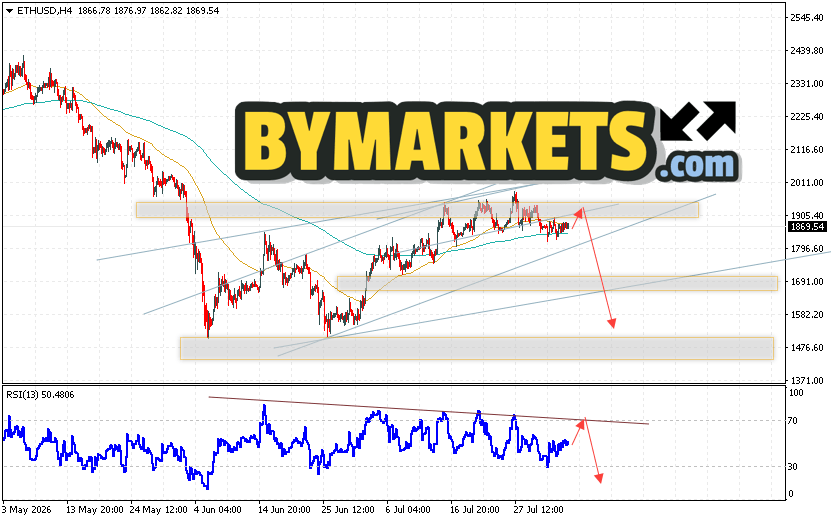The image size is (831, 521).
Task: Click the 1476.60 price axis label
Action: [807, 348]
